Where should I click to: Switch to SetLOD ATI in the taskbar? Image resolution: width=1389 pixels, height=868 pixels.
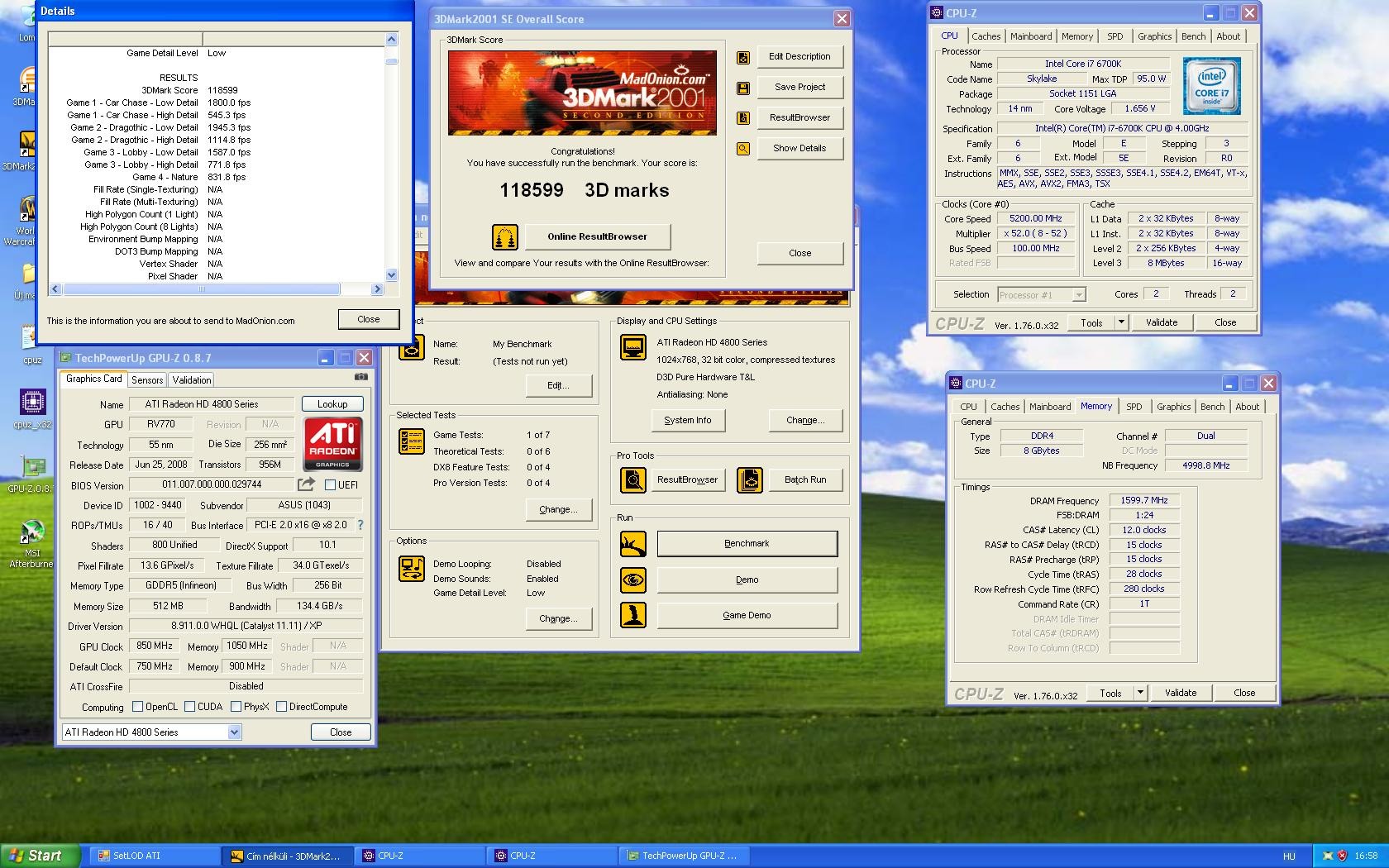(155, 856)
